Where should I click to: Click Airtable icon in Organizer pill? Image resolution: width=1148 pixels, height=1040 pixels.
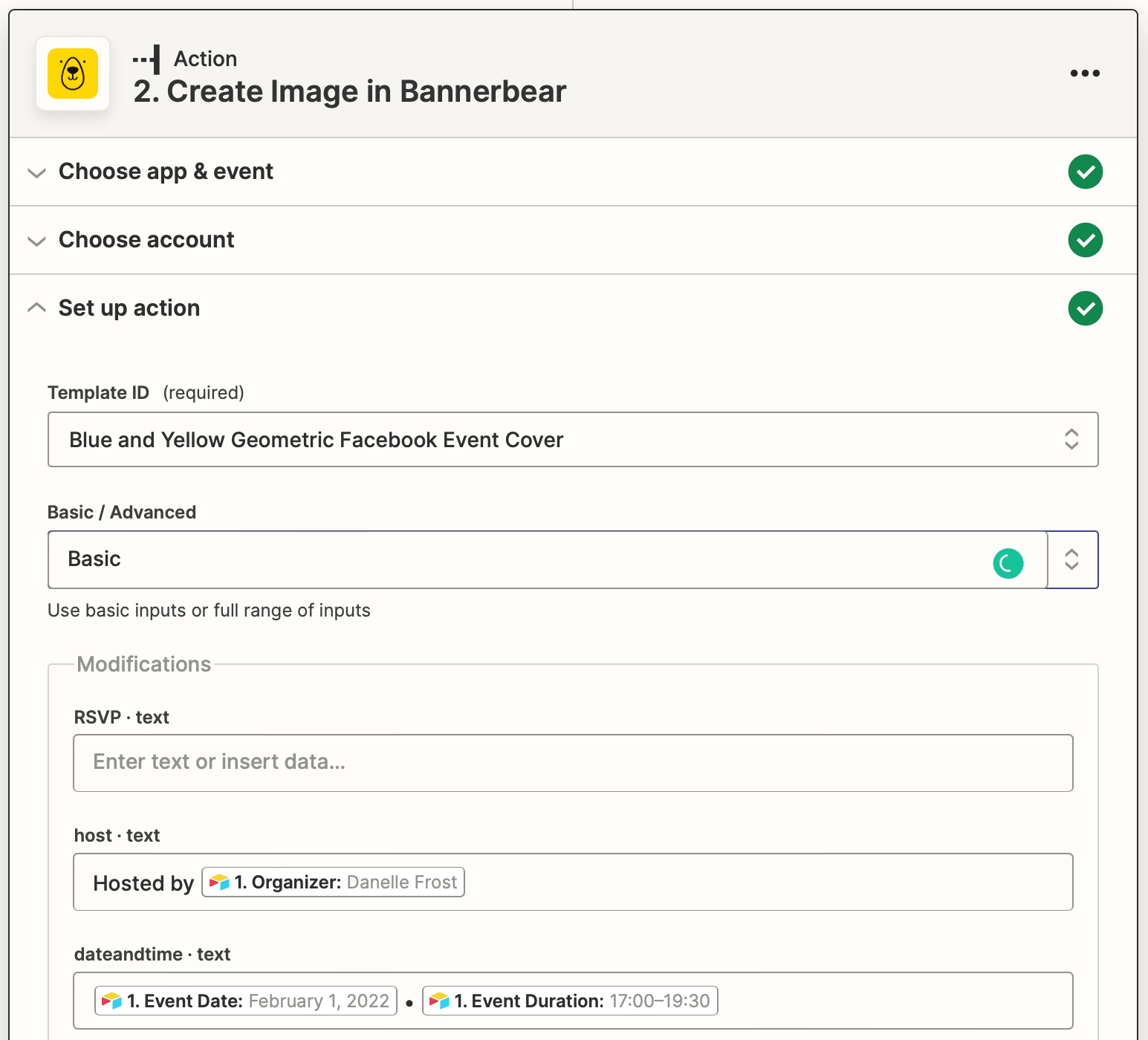219,883
